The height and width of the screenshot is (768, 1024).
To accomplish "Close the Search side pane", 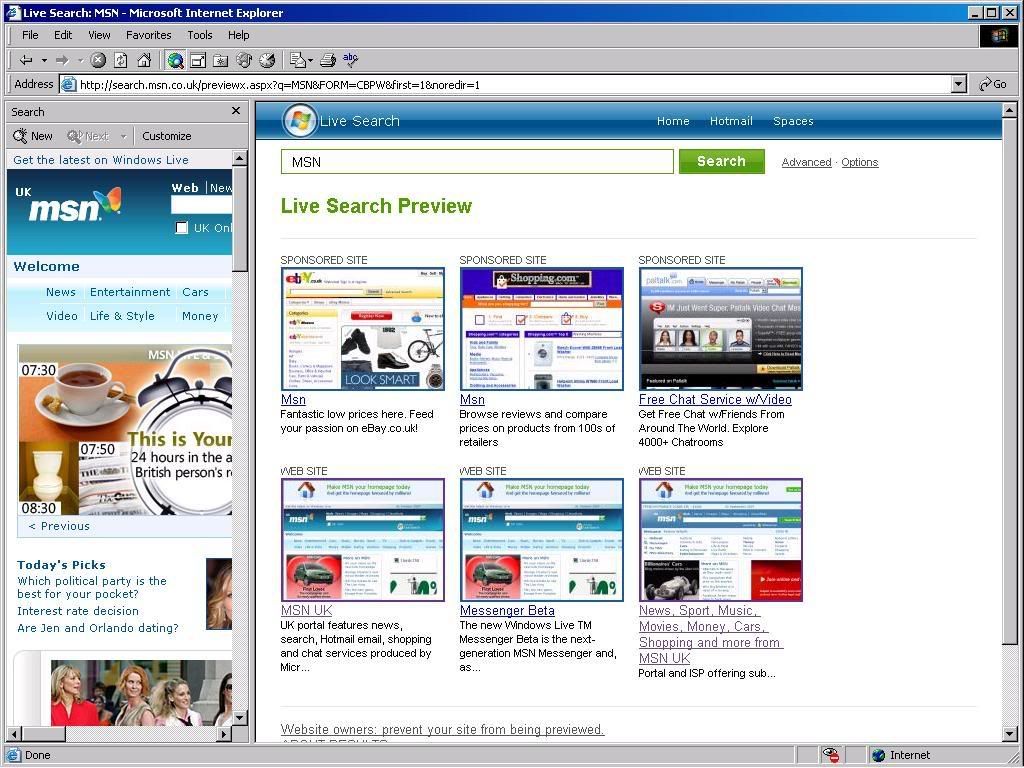I will [x=236, y=111].
